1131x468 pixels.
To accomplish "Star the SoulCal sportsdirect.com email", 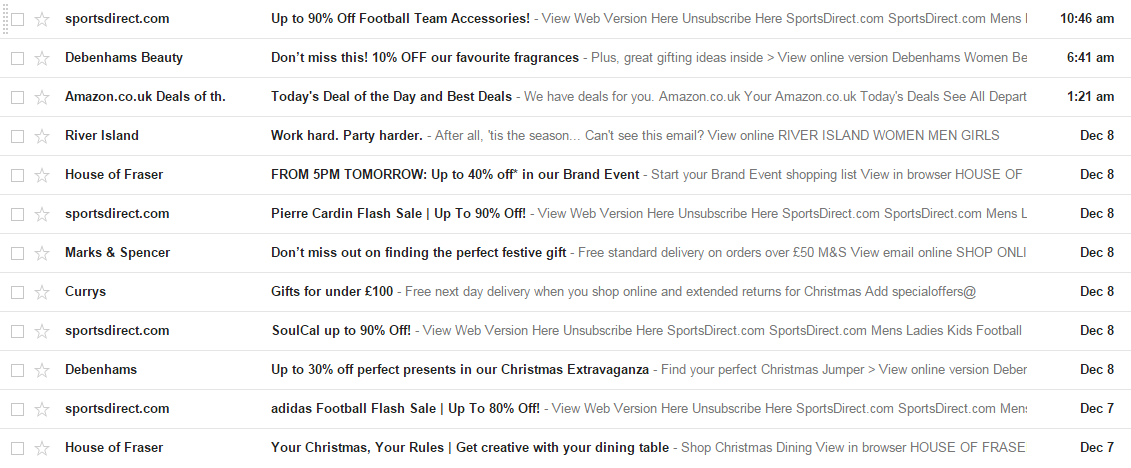I will click(42, 331).
